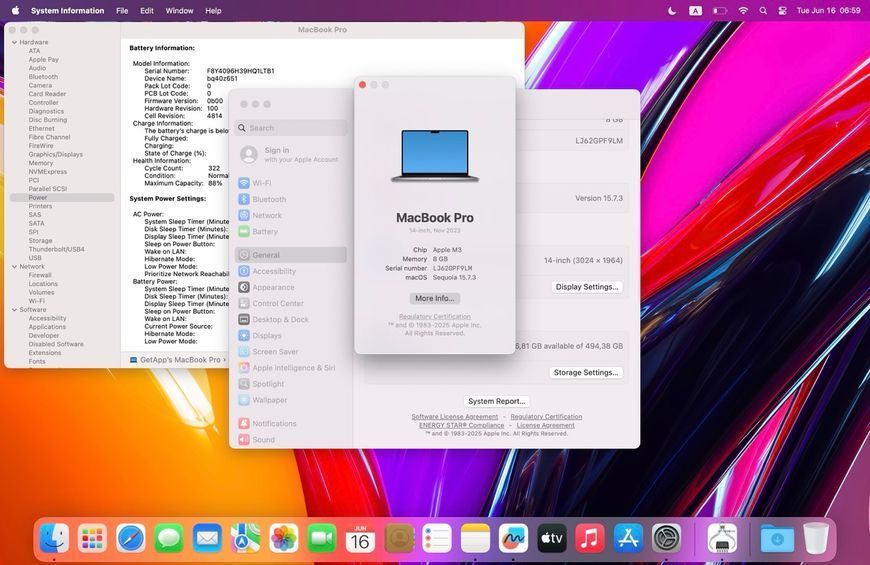Open the input source menu icon
Screen dimensions: 870x565
(695, 11)
